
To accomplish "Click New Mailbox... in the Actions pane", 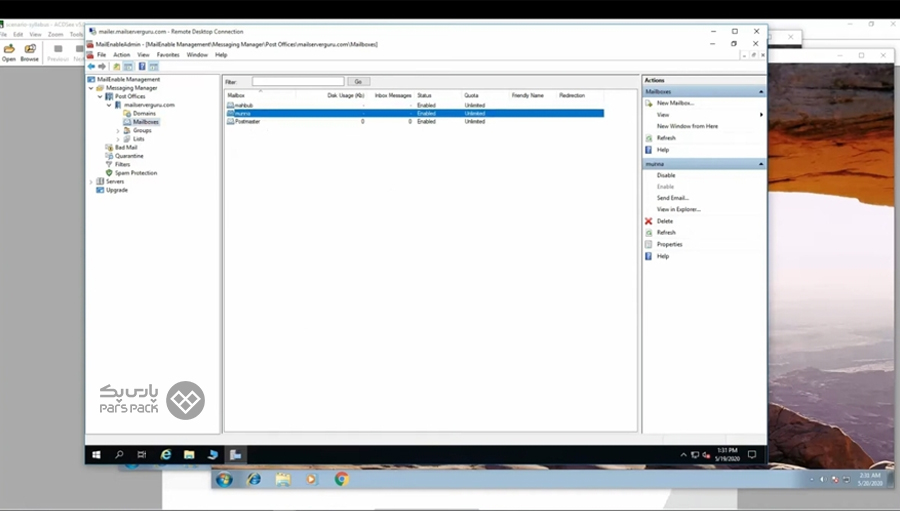I will tap(675, 103).
